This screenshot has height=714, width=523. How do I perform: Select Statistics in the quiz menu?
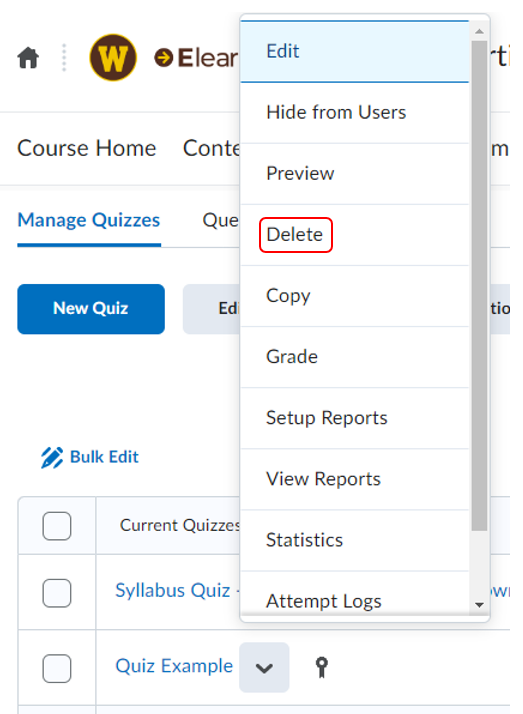(x=355, y=540)
